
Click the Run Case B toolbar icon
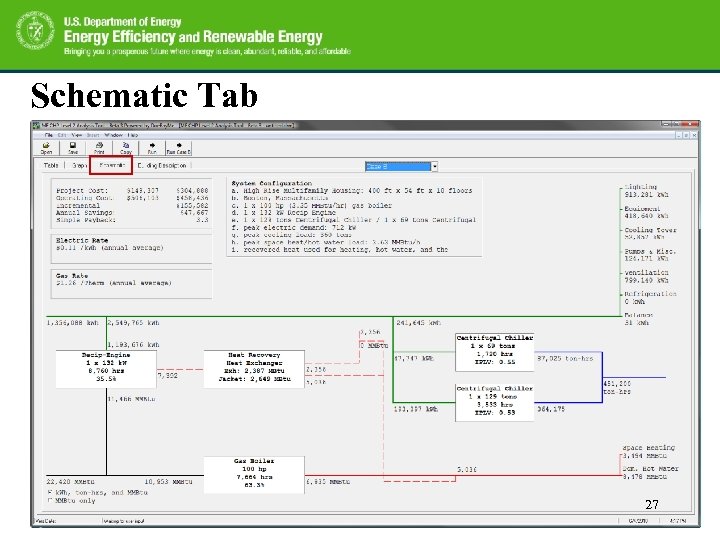click(x=179, y=148)
